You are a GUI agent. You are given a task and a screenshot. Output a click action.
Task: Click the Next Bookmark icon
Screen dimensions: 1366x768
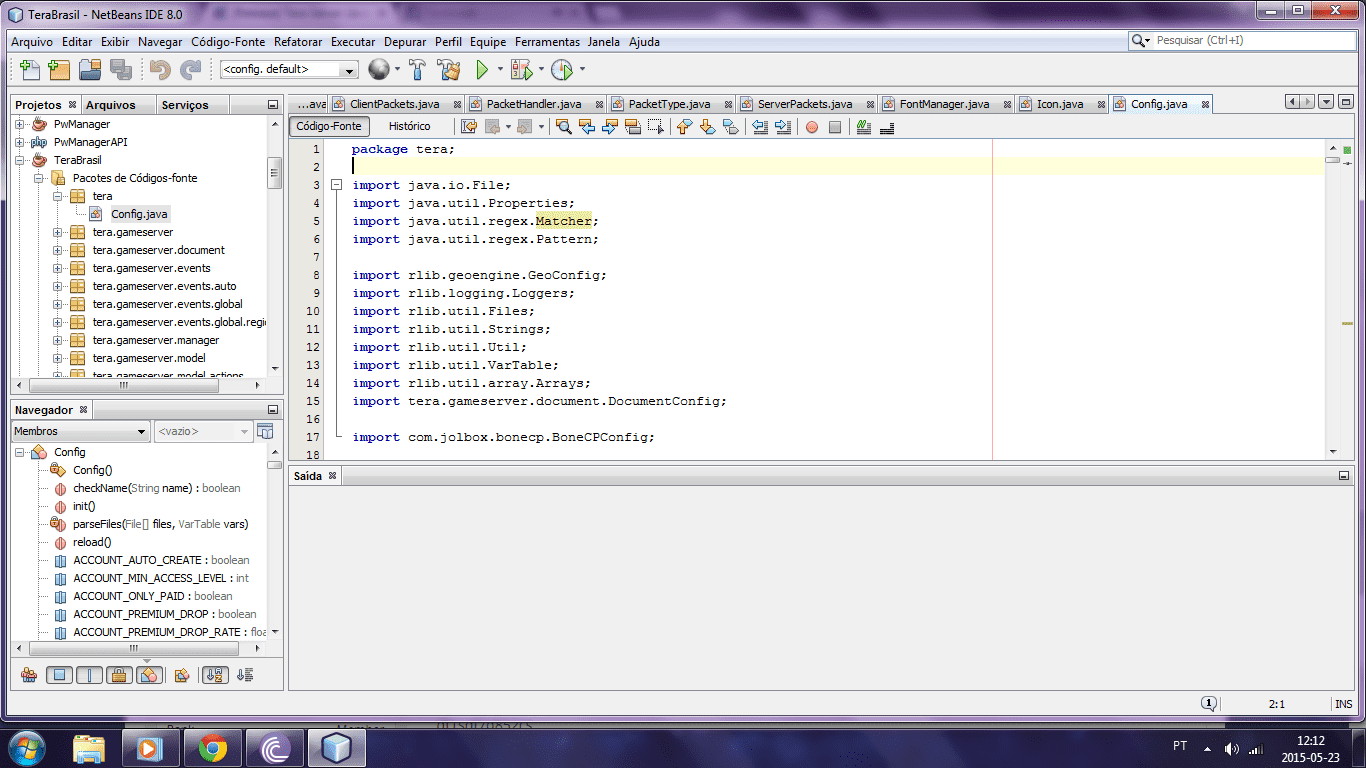click(x=707, y=127)
